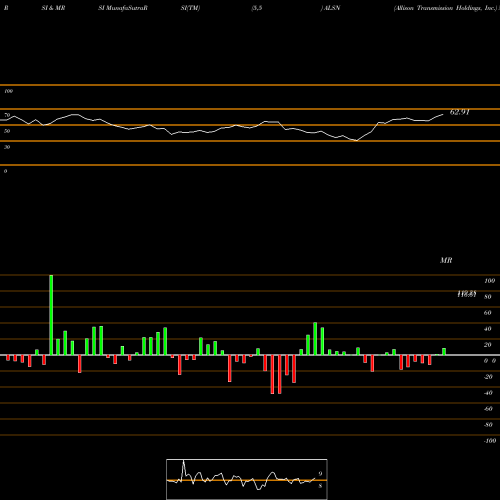The height and width of the screenshot is (500, 500).
Task: Click the '70' level on RSI axis
Action: tap(7, 115)
